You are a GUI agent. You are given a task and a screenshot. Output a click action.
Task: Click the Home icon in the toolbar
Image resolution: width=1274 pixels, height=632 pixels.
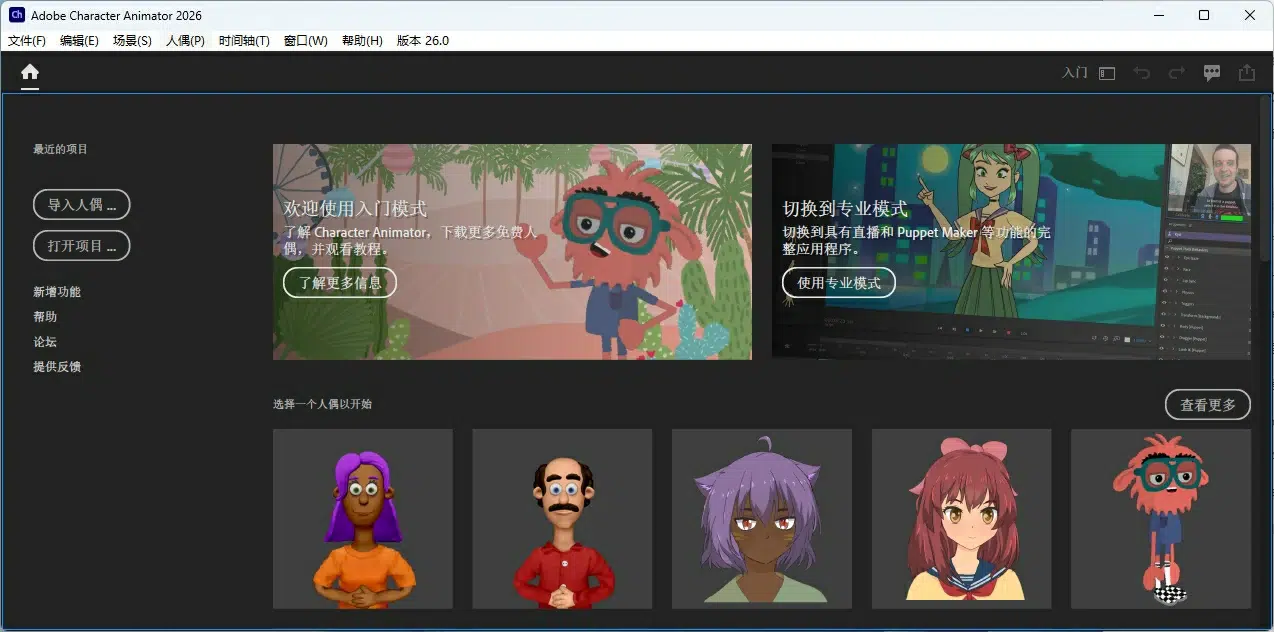[29, 72]
